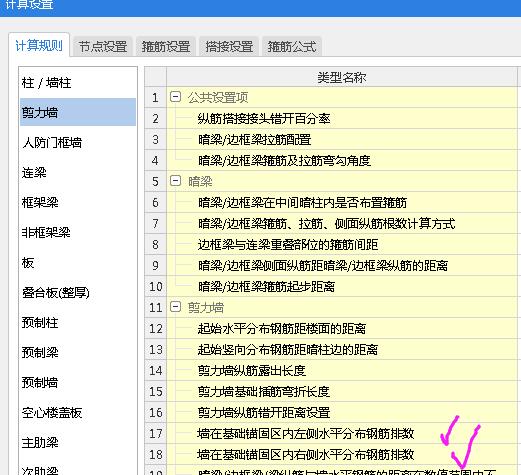Select row 墙在基础锚固区内左侧水平分布钢筋排数
Screen dimensions: 521x475
pyautogui.click(x=342, y=433)
